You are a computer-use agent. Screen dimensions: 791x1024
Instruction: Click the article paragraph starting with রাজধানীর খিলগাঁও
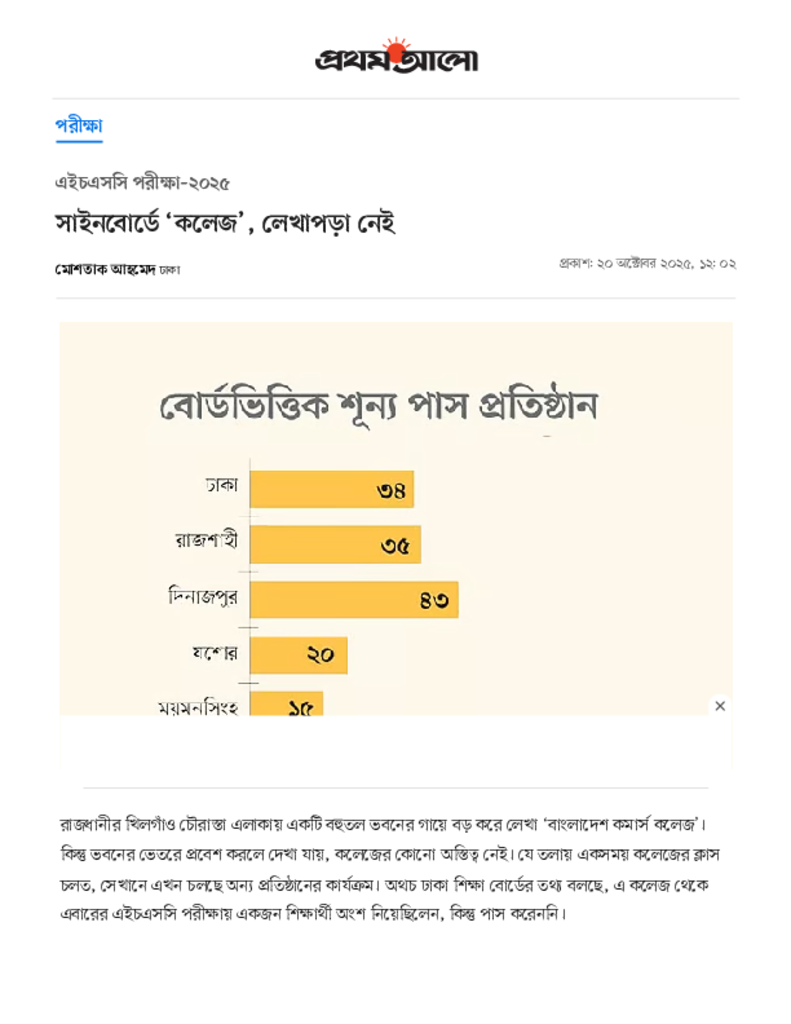click(395, 870)
